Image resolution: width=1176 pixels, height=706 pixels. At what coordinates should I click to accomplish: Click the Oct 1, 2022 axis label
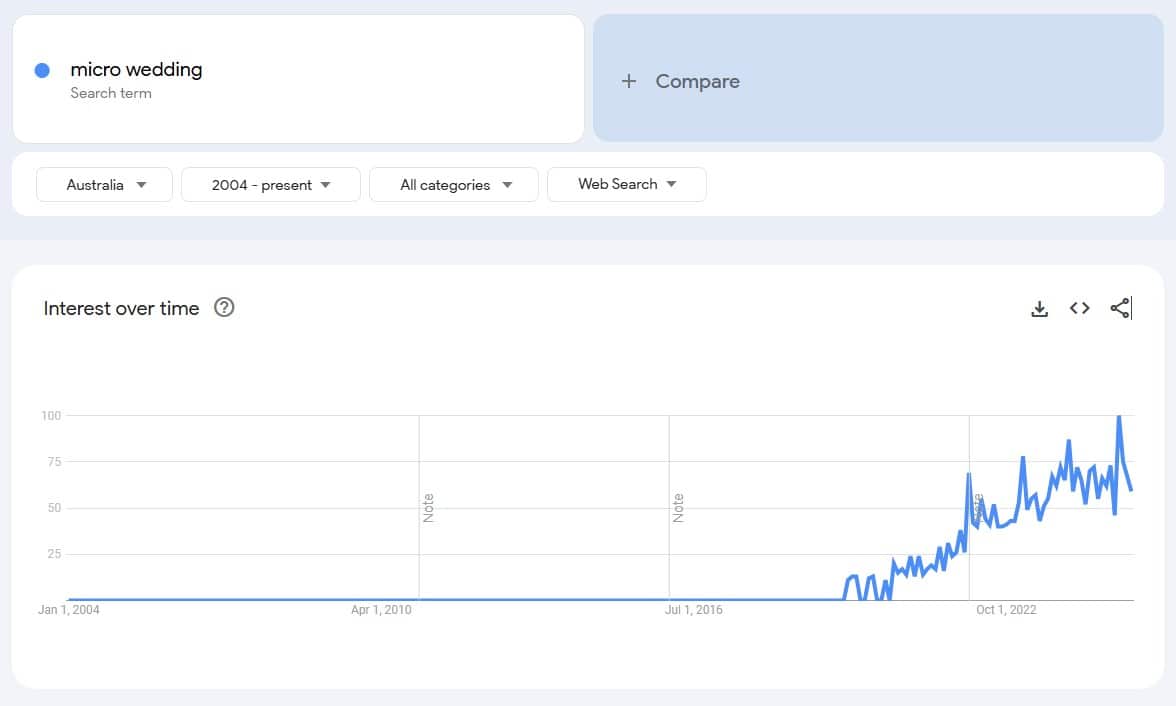tap(1005, 609)
